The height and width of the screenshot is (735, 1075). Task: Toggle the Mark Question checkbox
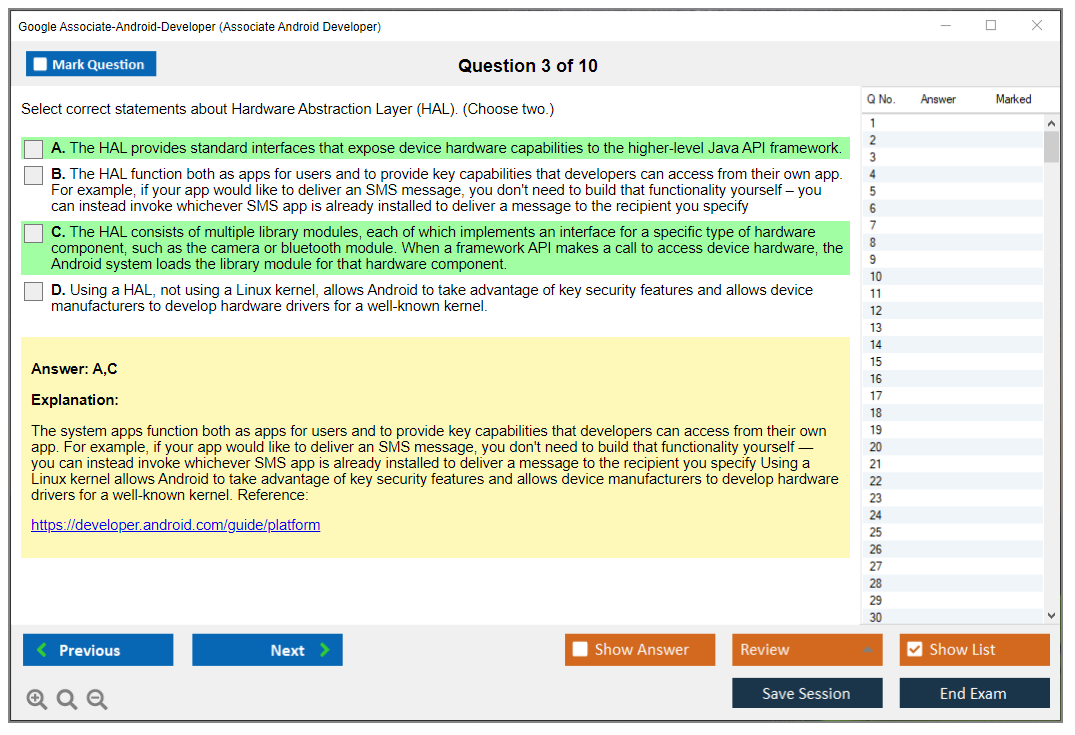click(41, 65)
